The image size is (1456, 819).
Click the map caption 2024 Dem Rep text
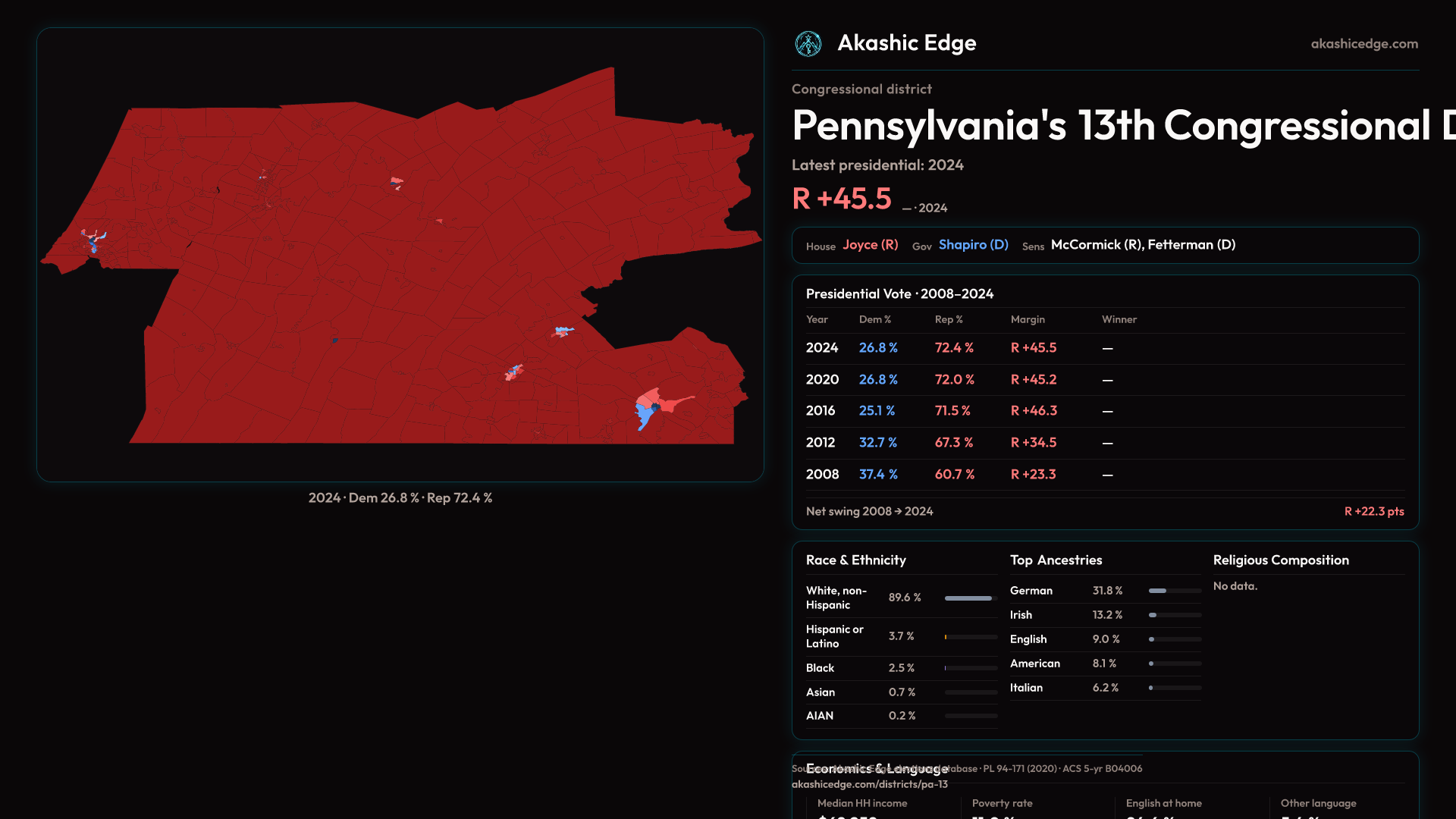coord(400,498)
